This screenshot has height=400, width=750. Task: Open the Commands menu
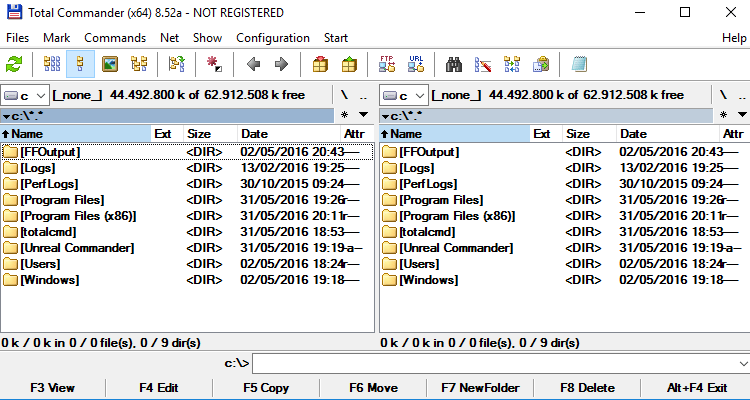point(115,38)
